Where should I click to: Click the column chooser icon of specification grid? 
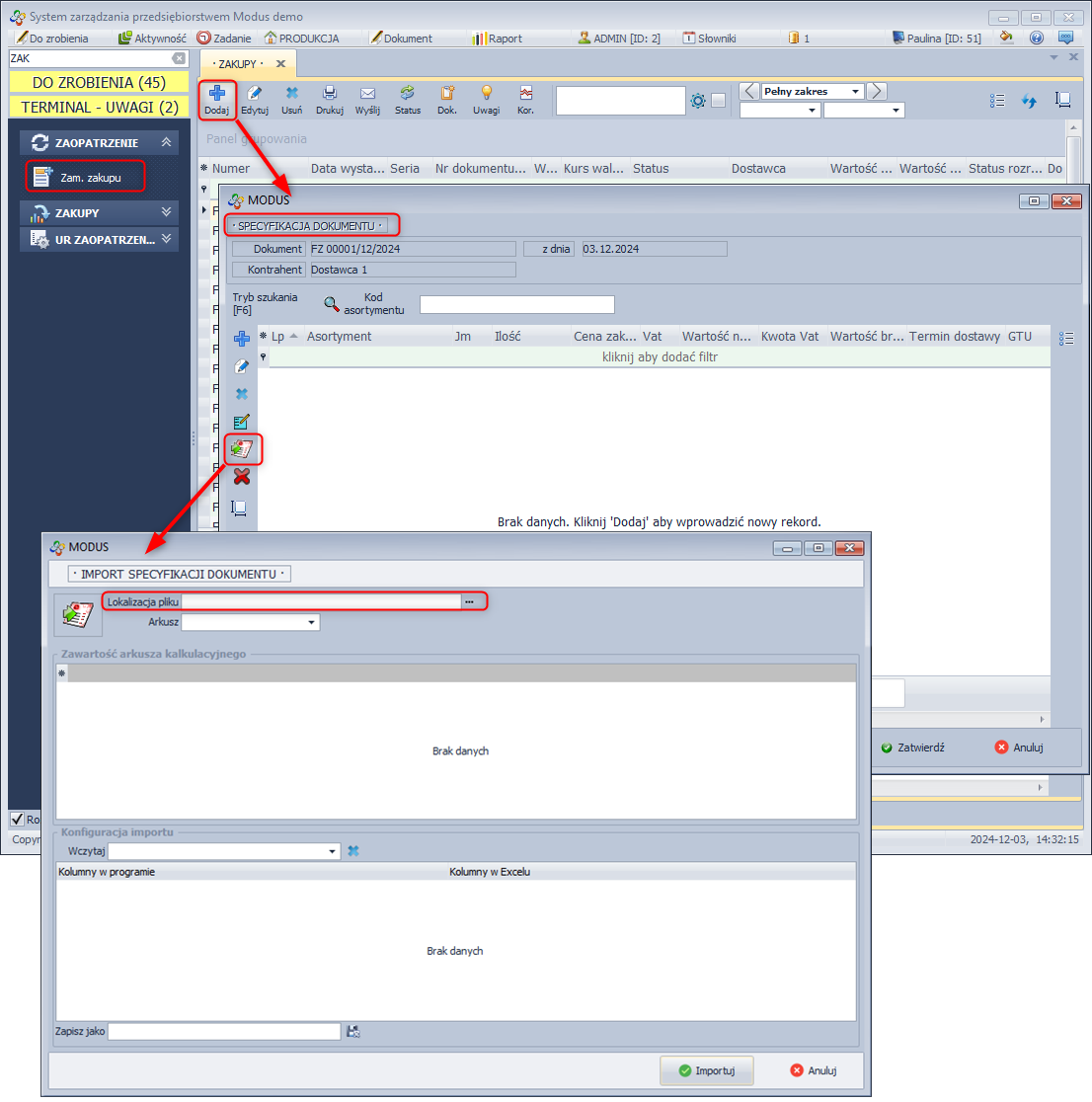coord(1066,339)
